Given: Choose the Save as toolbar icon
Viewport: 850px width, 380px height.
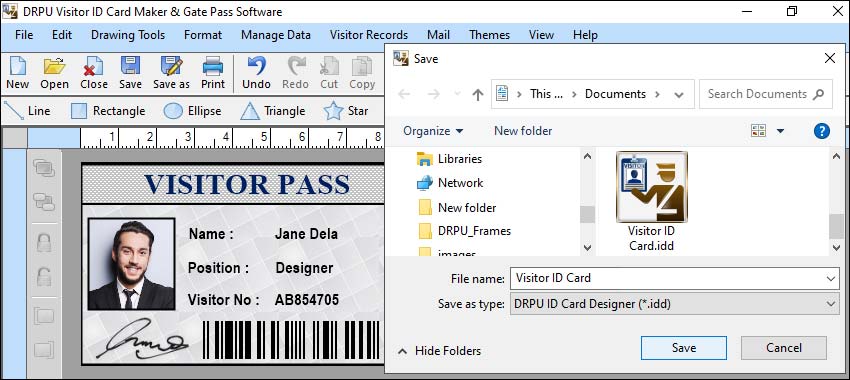Looking at the screenshot, I should [171, 73].
